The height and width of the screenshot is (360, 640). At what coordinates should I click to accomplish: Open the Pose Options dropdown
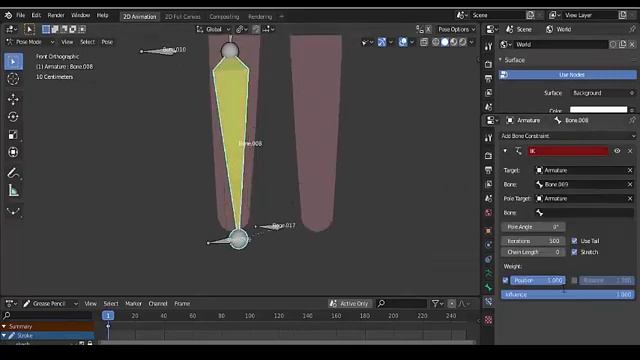(456, 29)
